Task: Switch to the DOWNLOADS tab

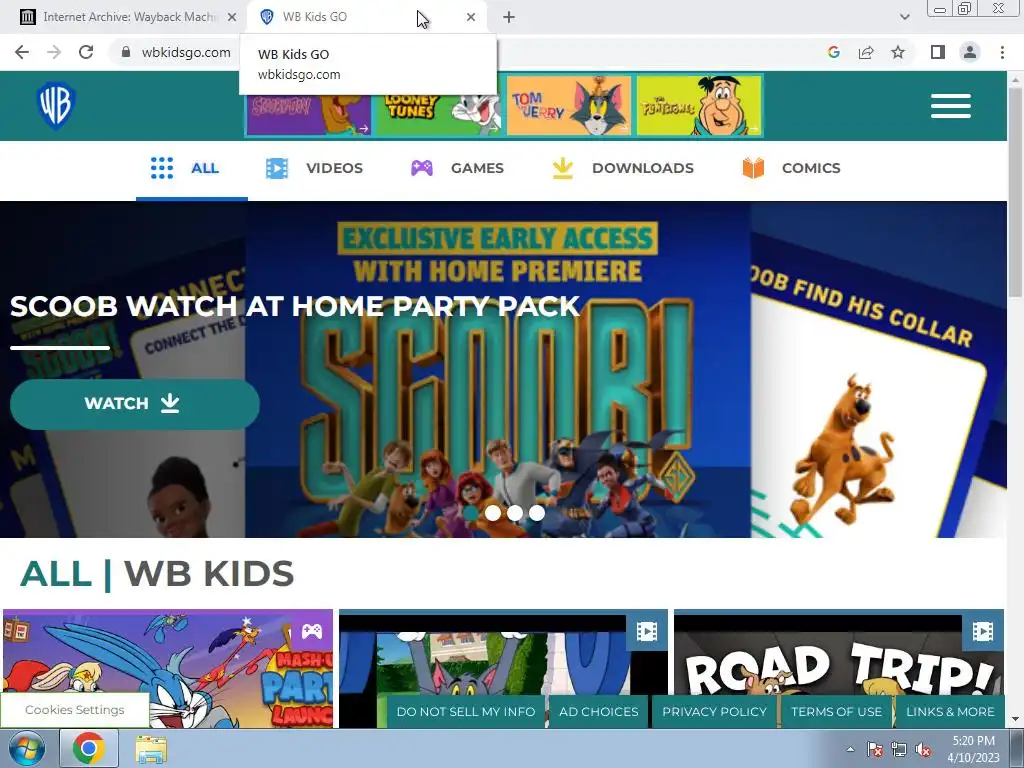Action: [622, 168]
